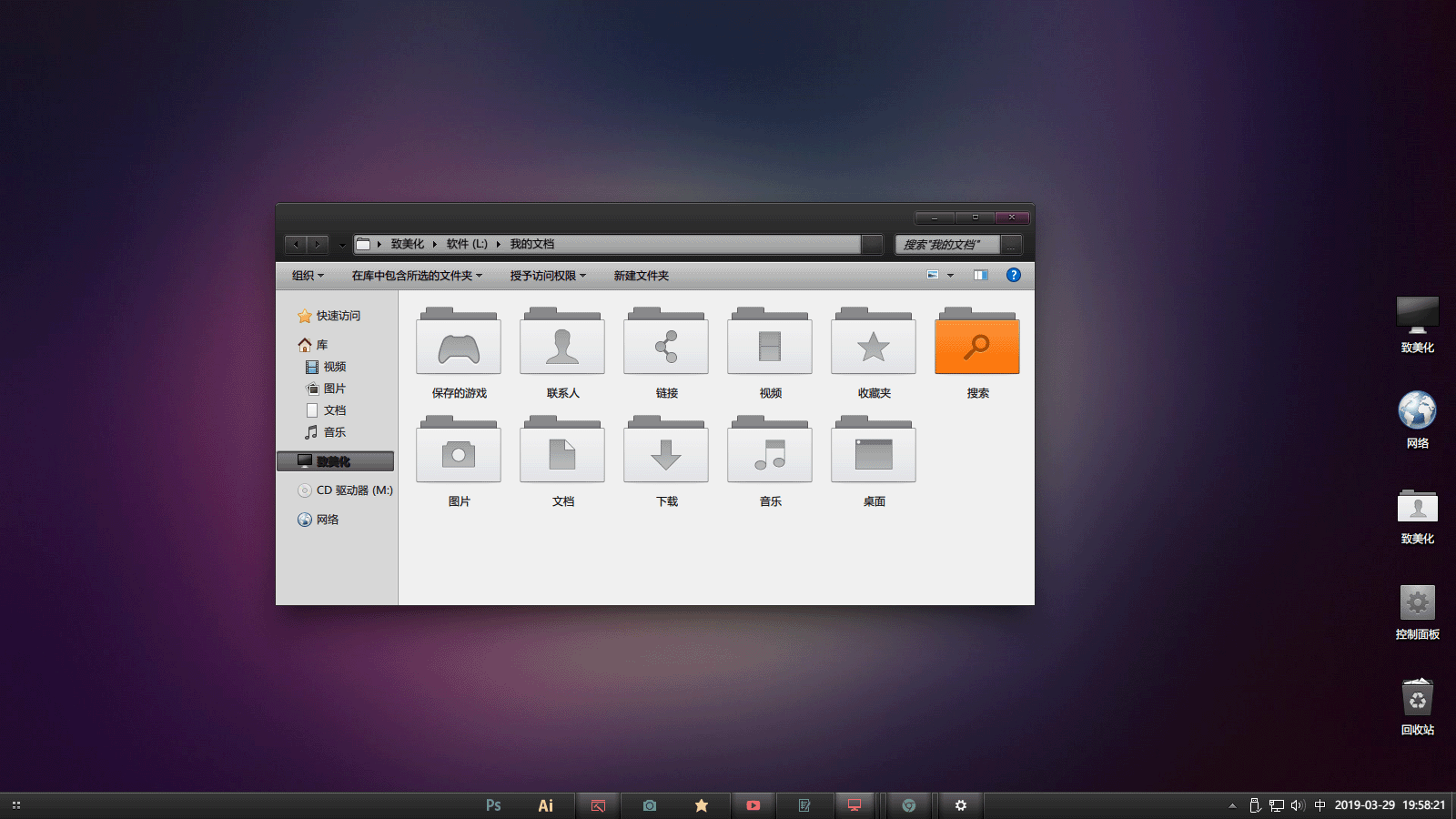Toggle the preview pane button

(x=980, y=275)
